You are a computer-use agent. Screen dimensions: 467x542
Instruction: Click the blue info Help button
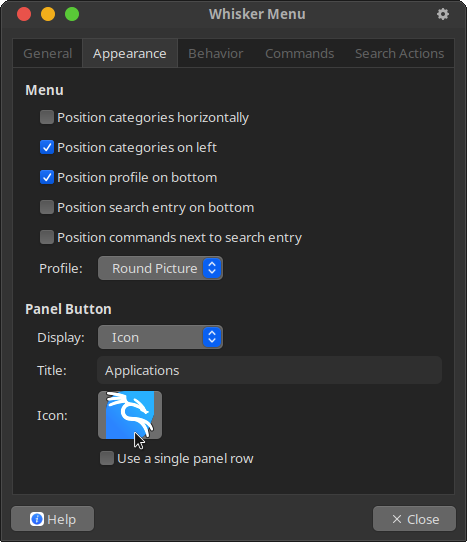[x=53, y=518]
